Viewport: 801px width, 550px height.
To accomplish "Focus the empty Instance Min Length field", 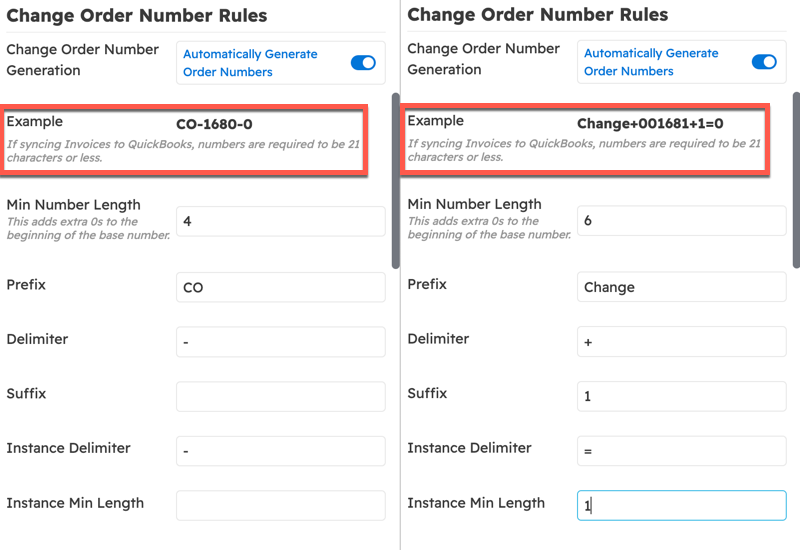I will [x=280, y=505].
